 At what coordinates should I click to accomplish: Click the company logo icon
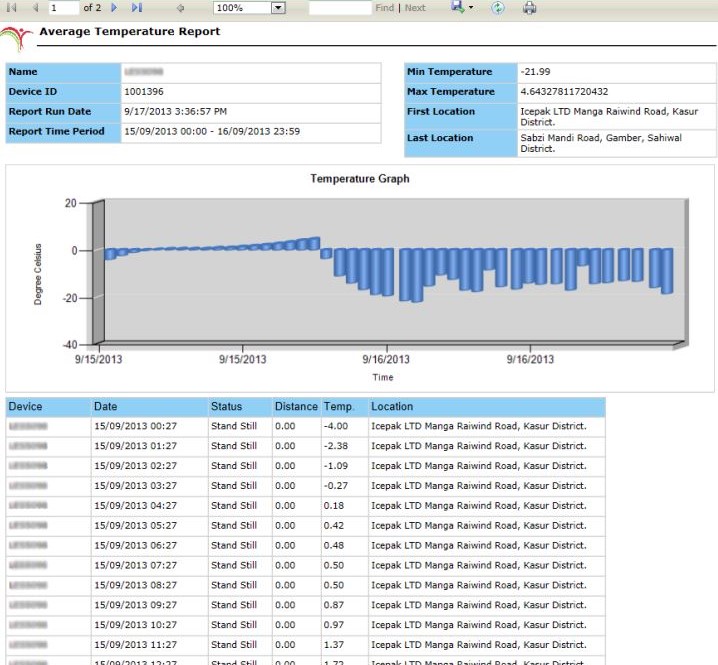tap(16, 38)
